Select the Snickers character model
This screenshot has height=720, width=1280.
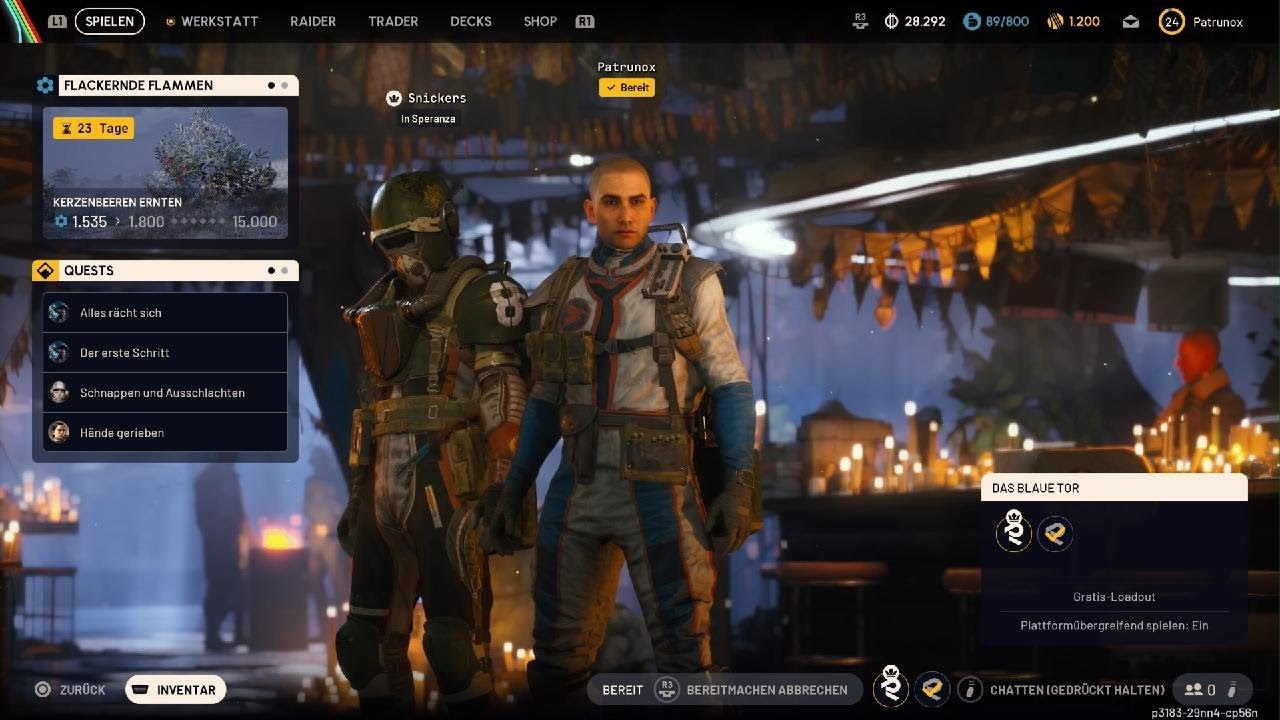pyautogui.click(x=430, y=430)
